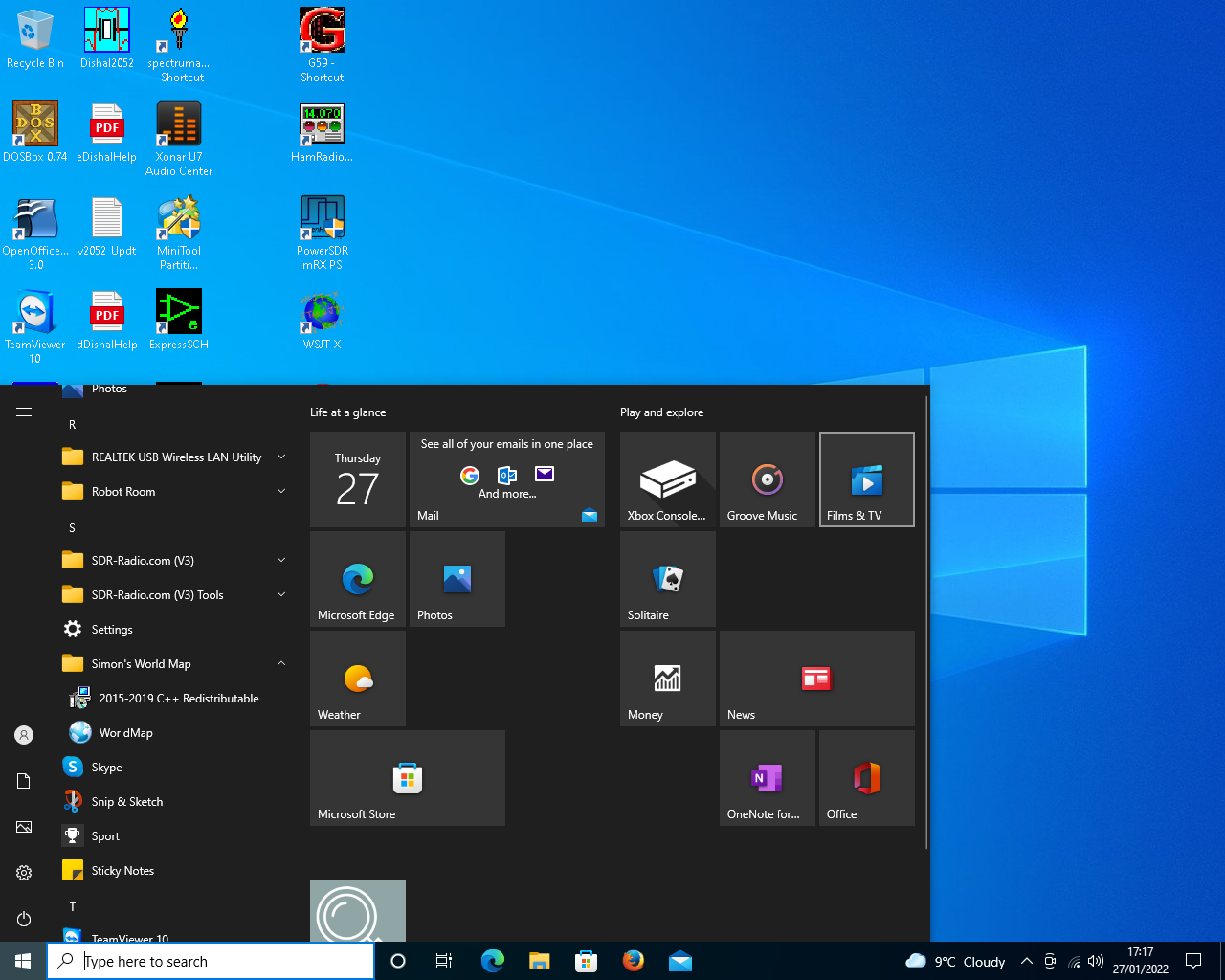Click the Windows Start button
Viewport: 1225px width, 980px height.
tap(23, 961)
